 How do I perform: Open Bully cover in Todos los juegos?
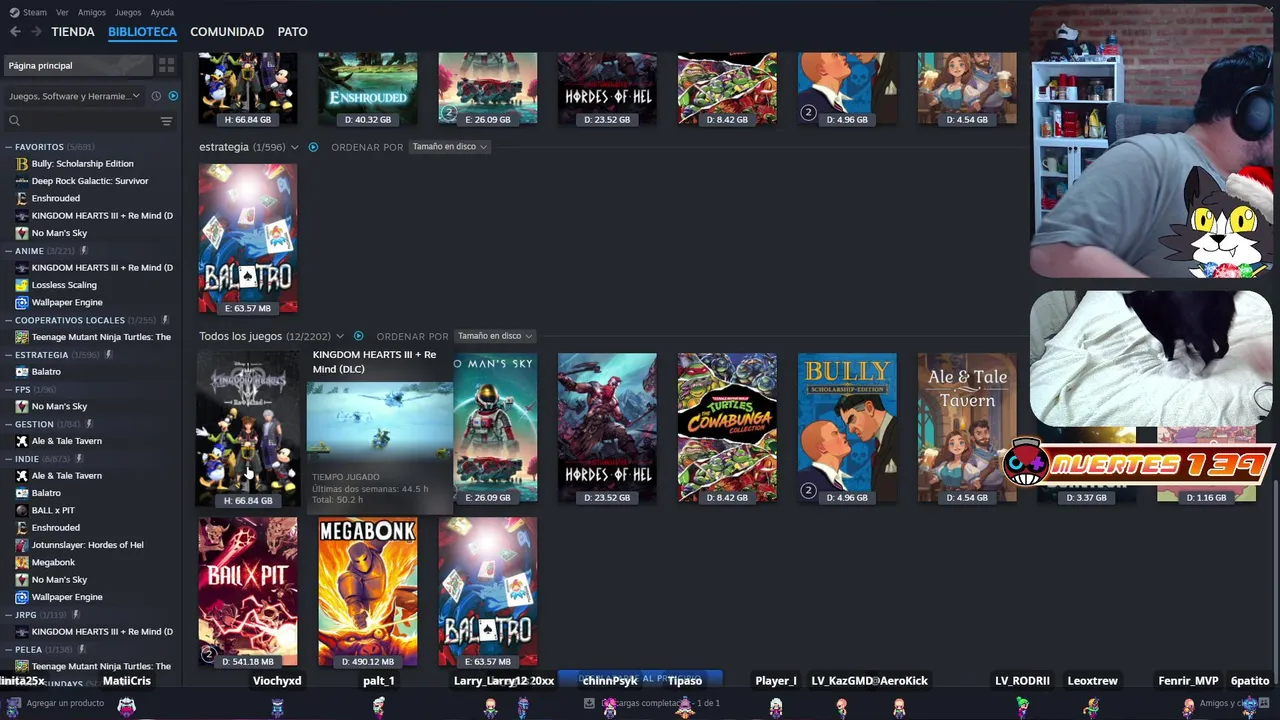point(847,427)
